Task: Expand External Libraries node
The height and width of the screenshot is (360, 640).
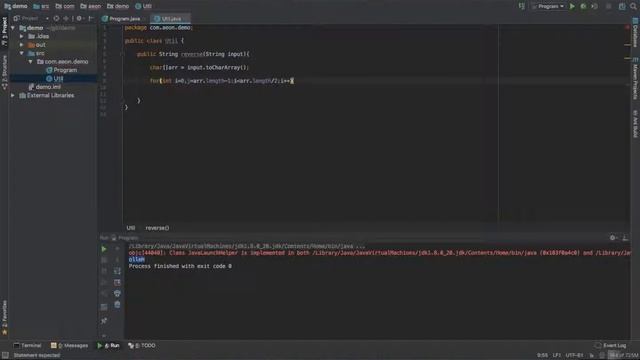Action: (13, 96)
